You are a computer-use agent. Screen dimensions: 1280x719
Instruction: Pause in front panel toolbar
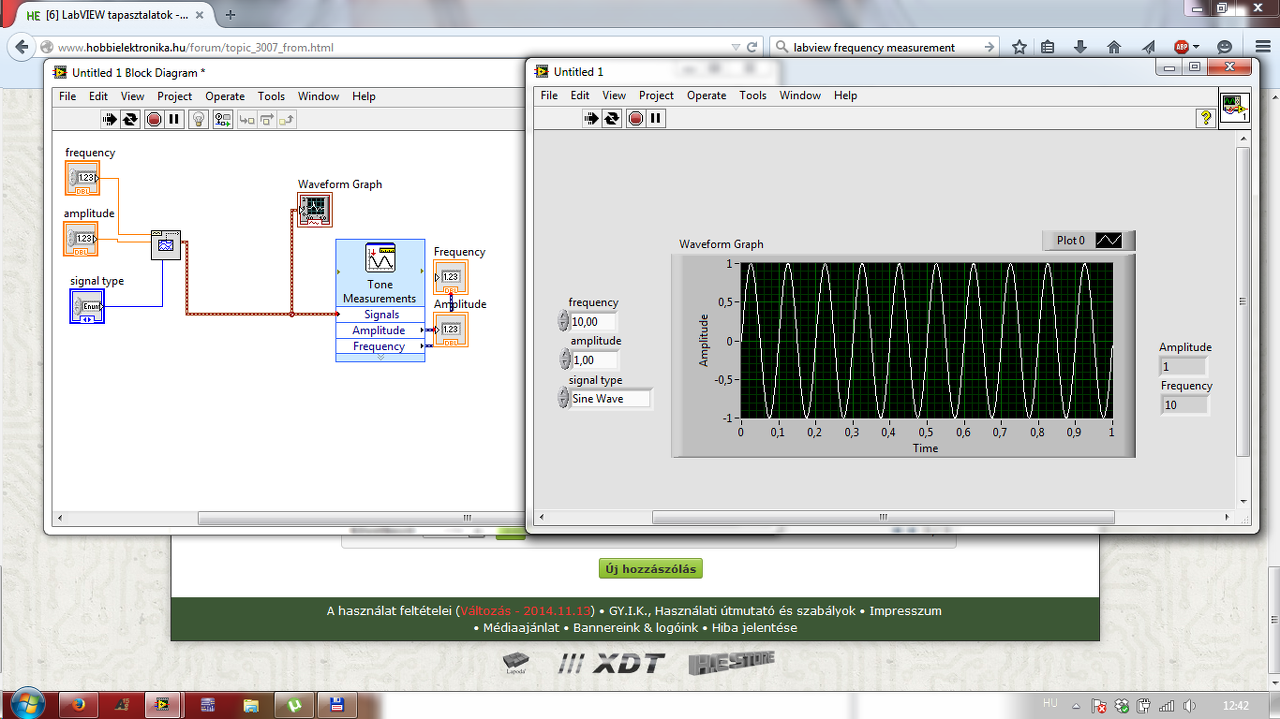pyautogui.click(x=656, y=118)
